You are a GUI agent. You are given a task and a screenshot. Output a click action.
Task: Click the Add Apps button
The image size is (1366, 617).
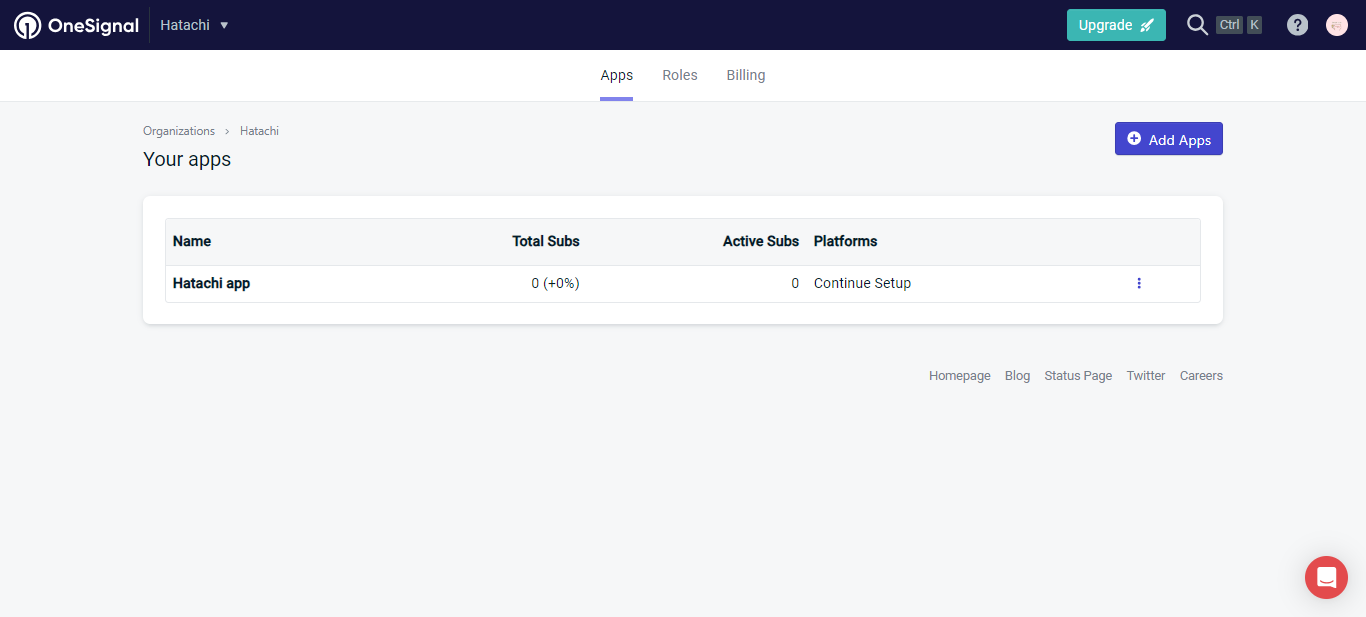(x=1168, y=139)
